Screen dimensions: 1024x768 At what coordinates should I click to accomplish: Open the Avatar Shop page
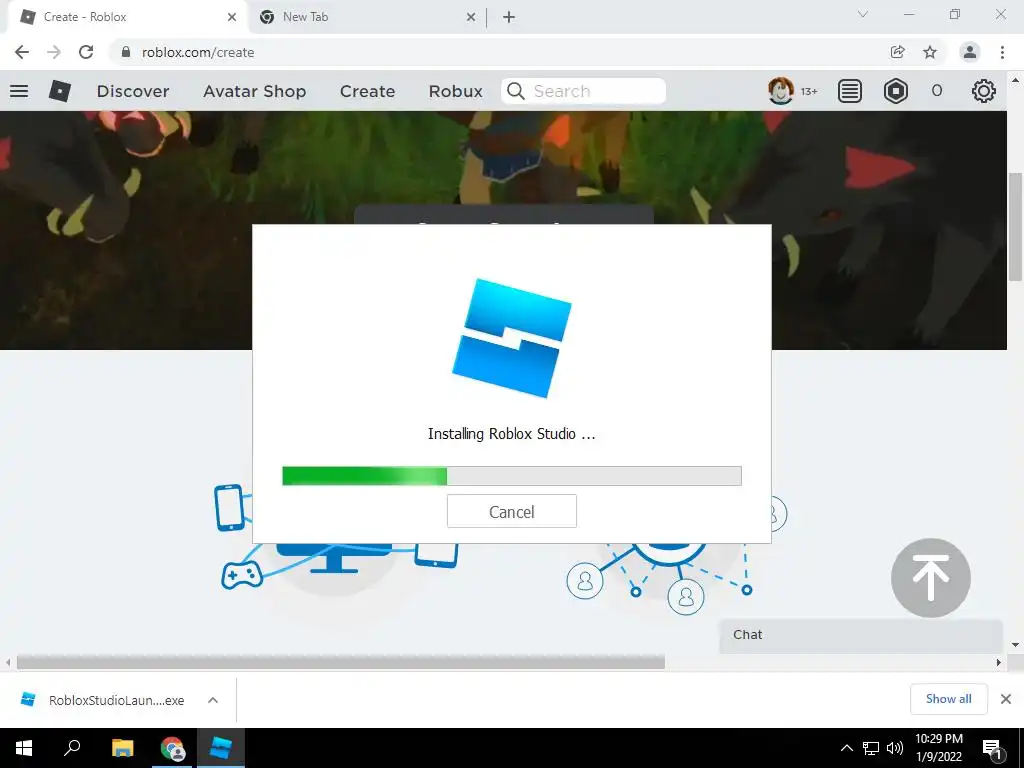click(255, 91)
